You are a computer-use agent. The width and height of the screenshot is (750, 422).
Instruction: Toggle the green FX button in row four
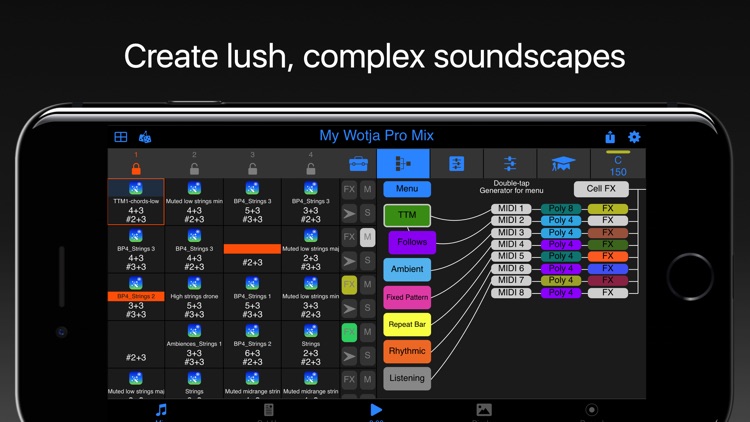tap(349, 332)
